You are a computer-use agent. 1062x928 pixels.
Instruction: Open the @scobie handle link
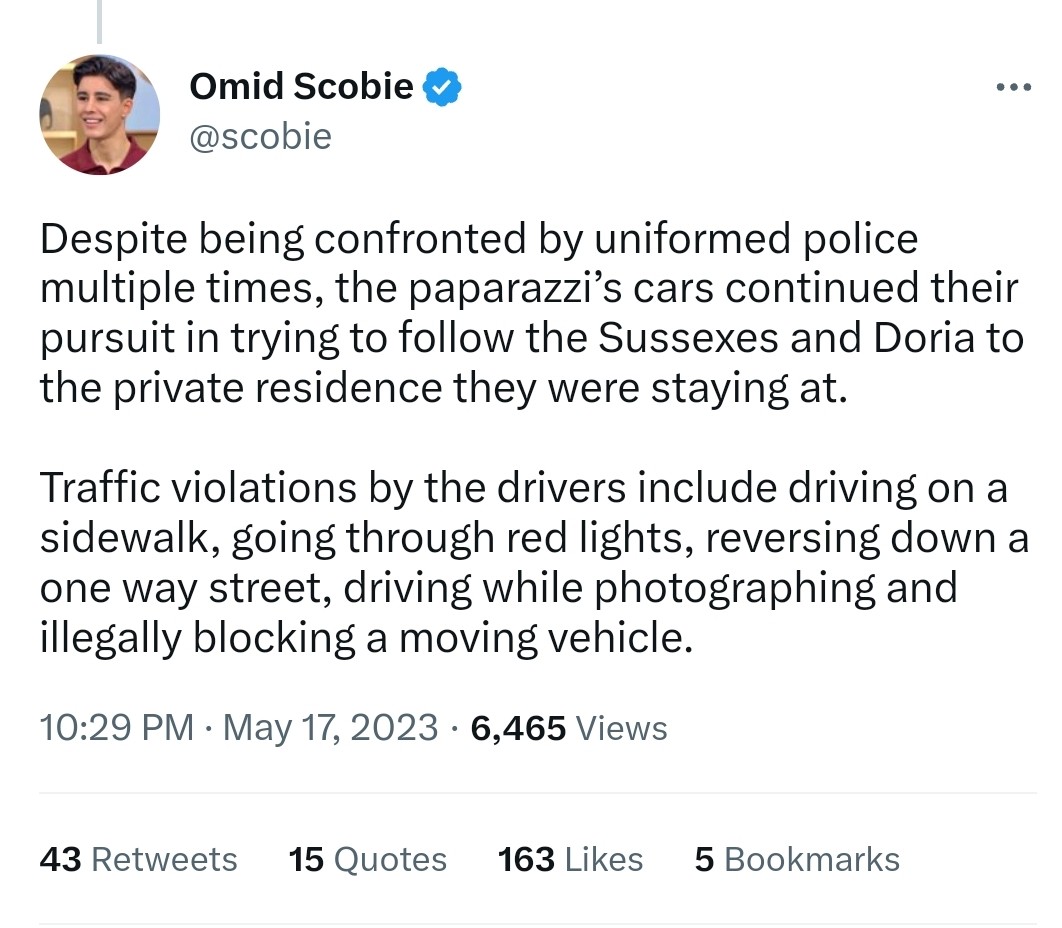coord(261,137)
